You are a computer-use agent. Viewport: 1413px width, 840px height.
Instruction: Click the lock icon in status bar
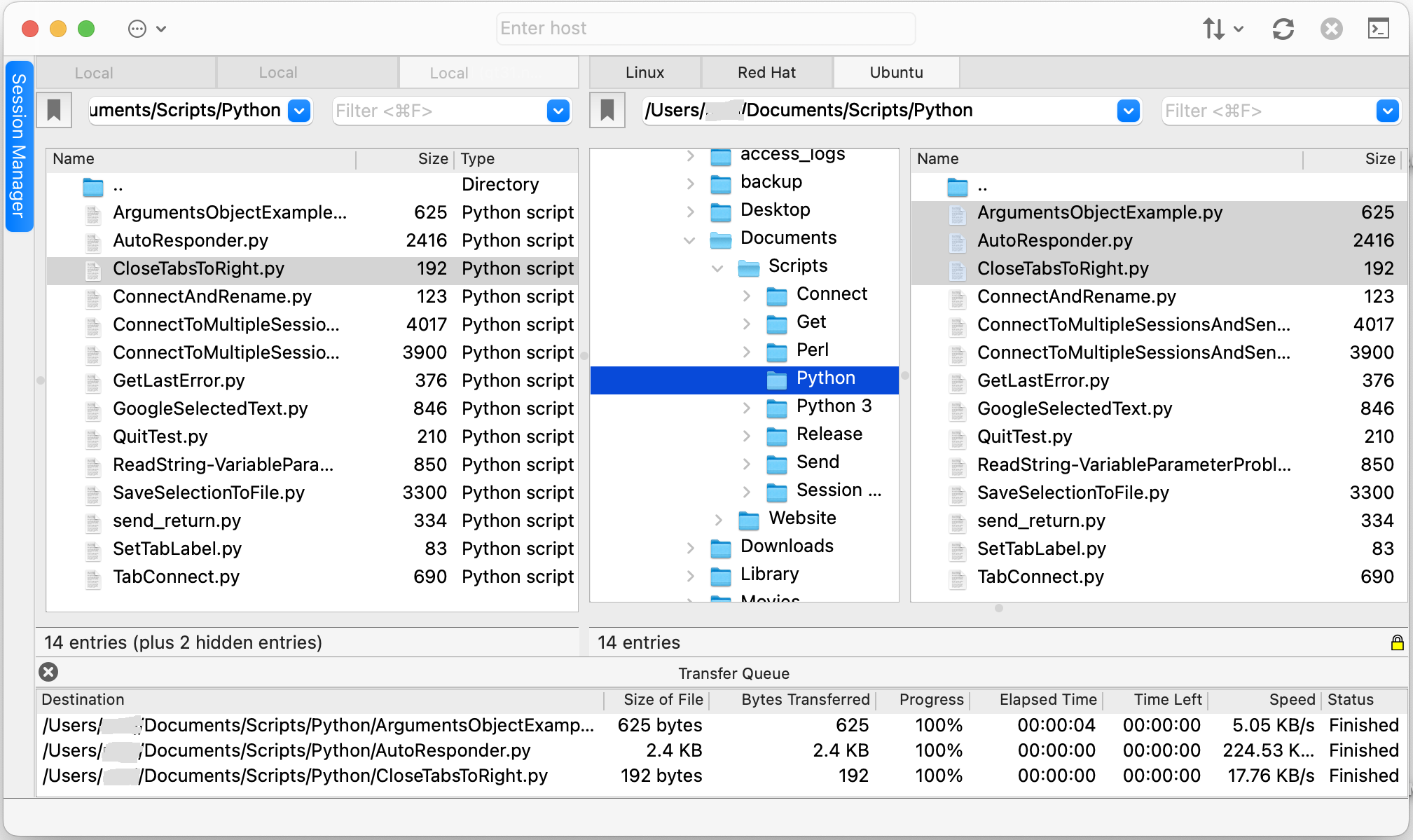click(x=1397, y=642)
